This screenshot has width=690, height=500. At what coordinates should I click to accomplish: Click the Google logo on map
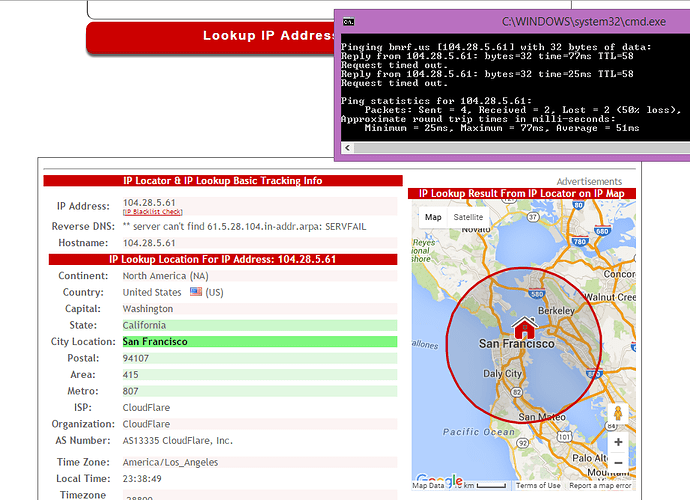438,480
